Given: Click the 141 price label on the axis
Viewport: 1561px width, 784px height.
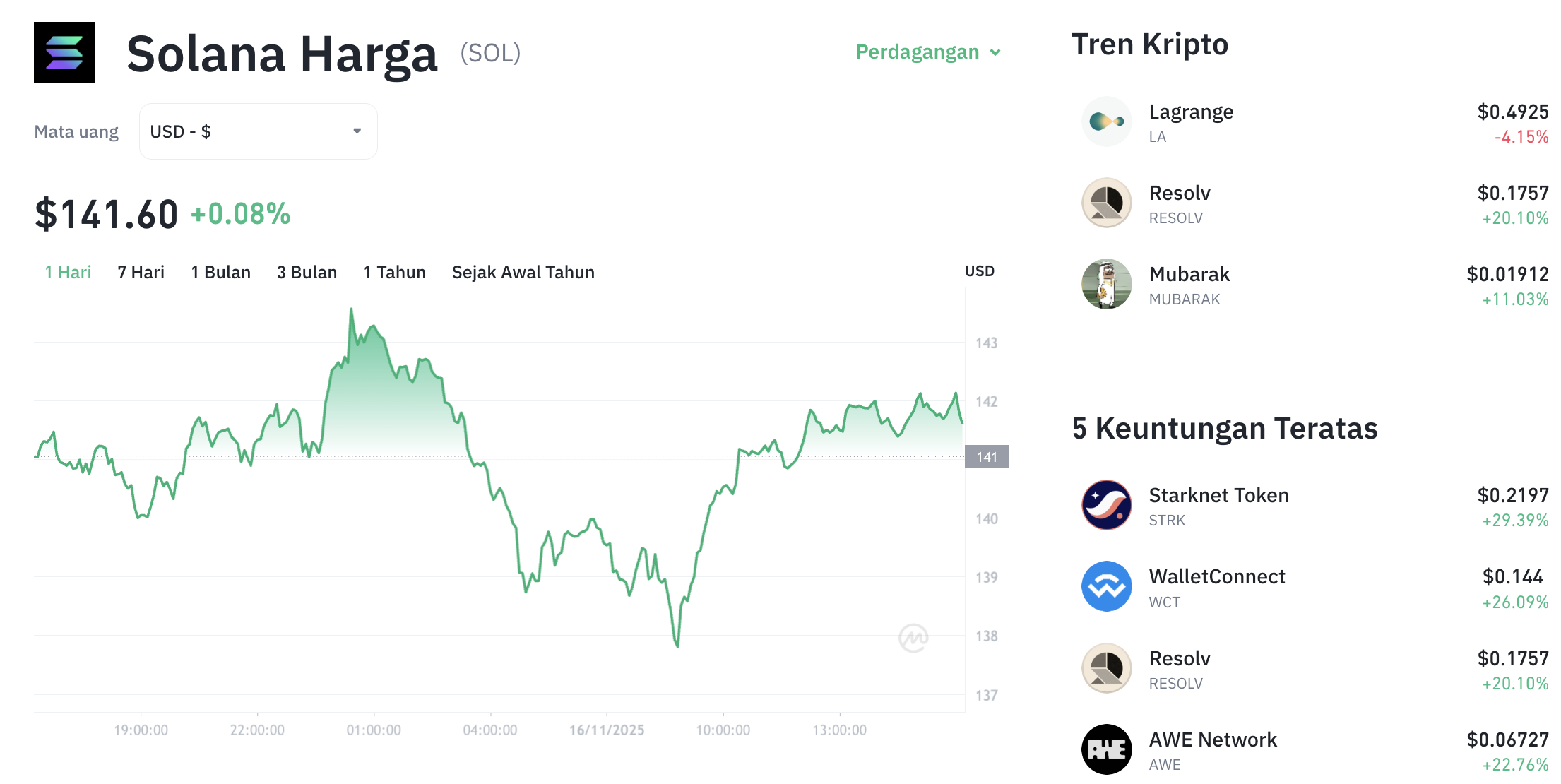Looking at the screenshot, I should (x=987, y=457).
